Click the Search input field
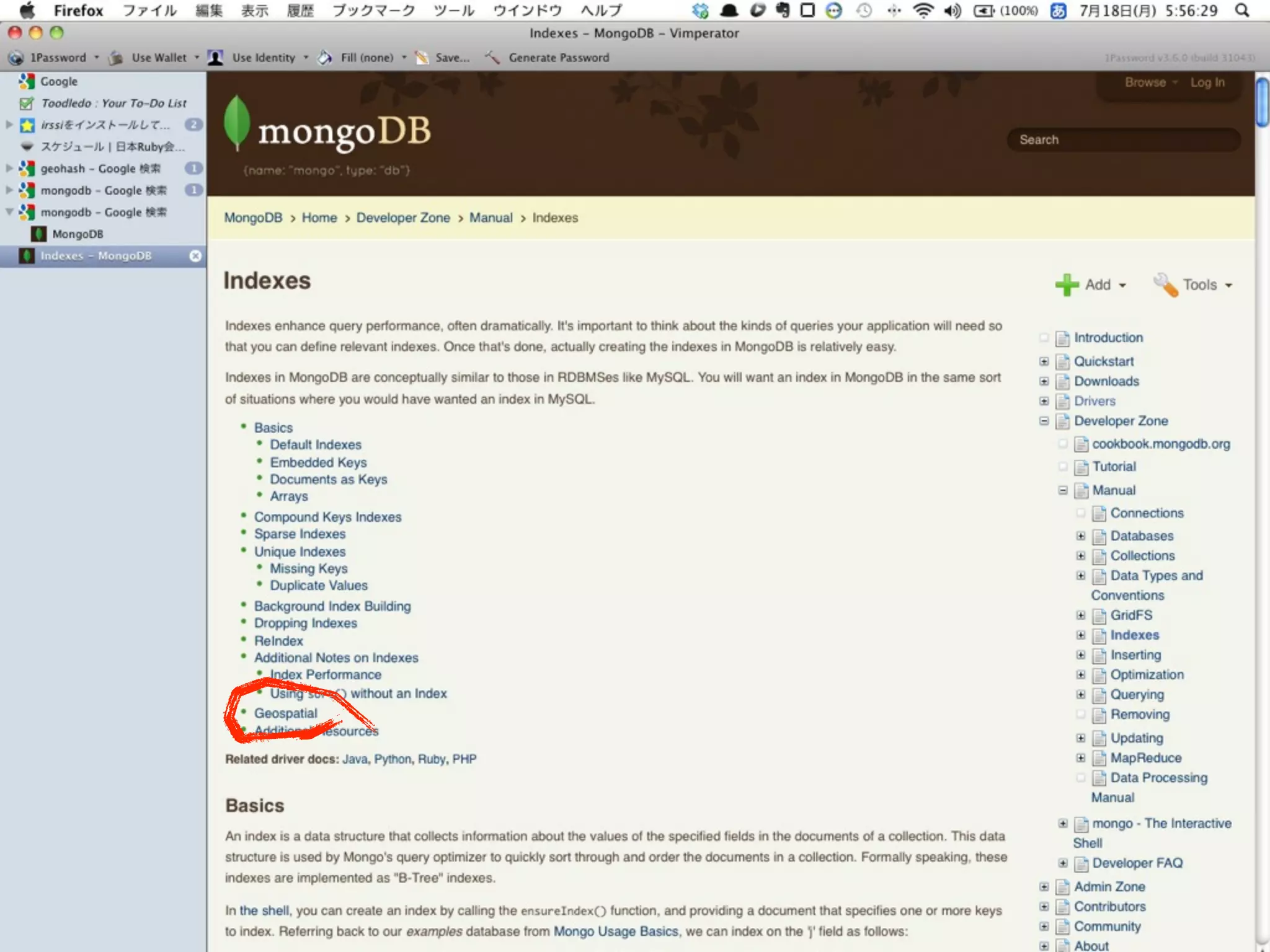 [1122, 139]
